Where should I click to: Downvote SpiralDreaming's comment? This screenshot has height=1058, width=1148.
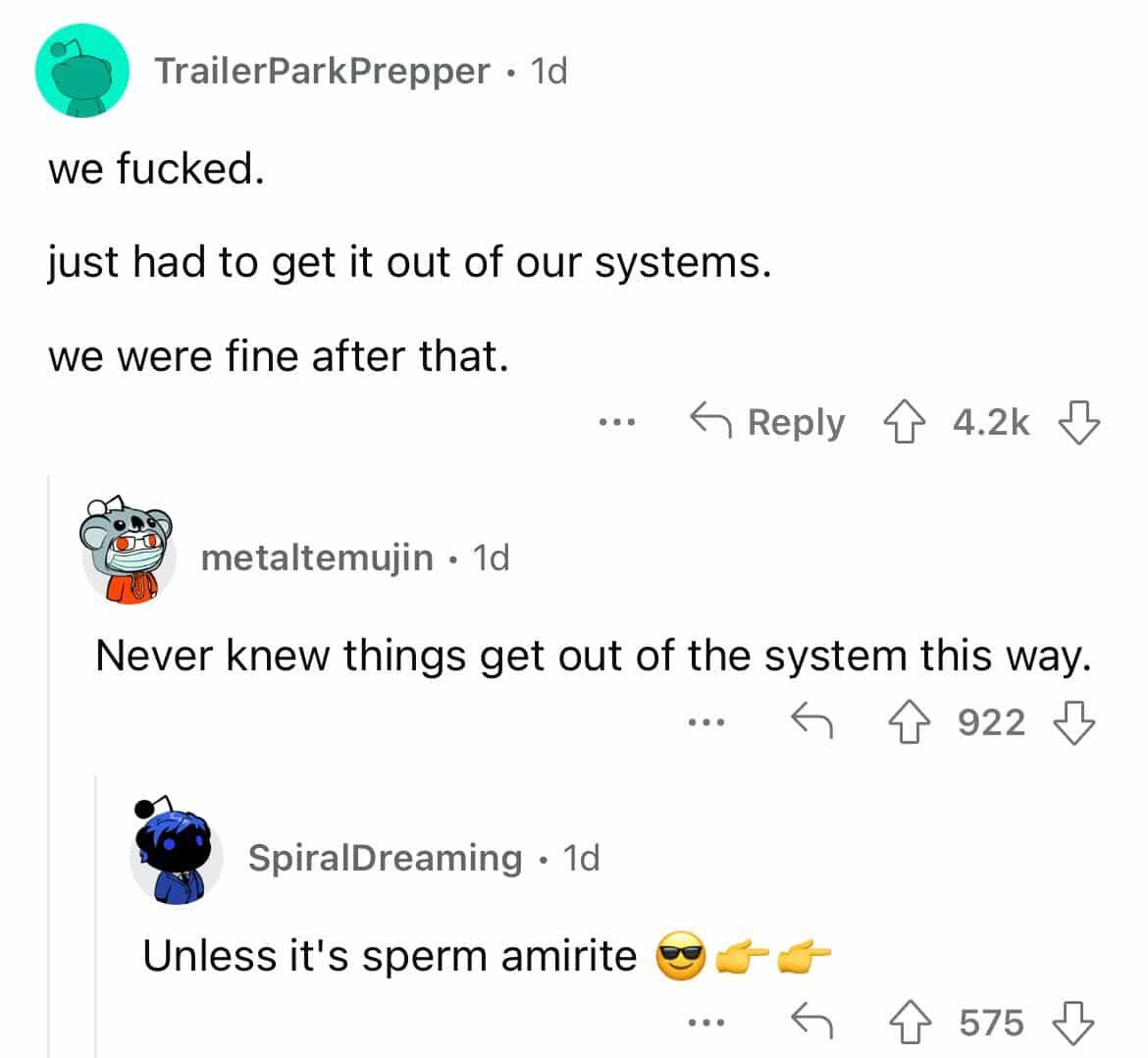coord(1072,1023)
